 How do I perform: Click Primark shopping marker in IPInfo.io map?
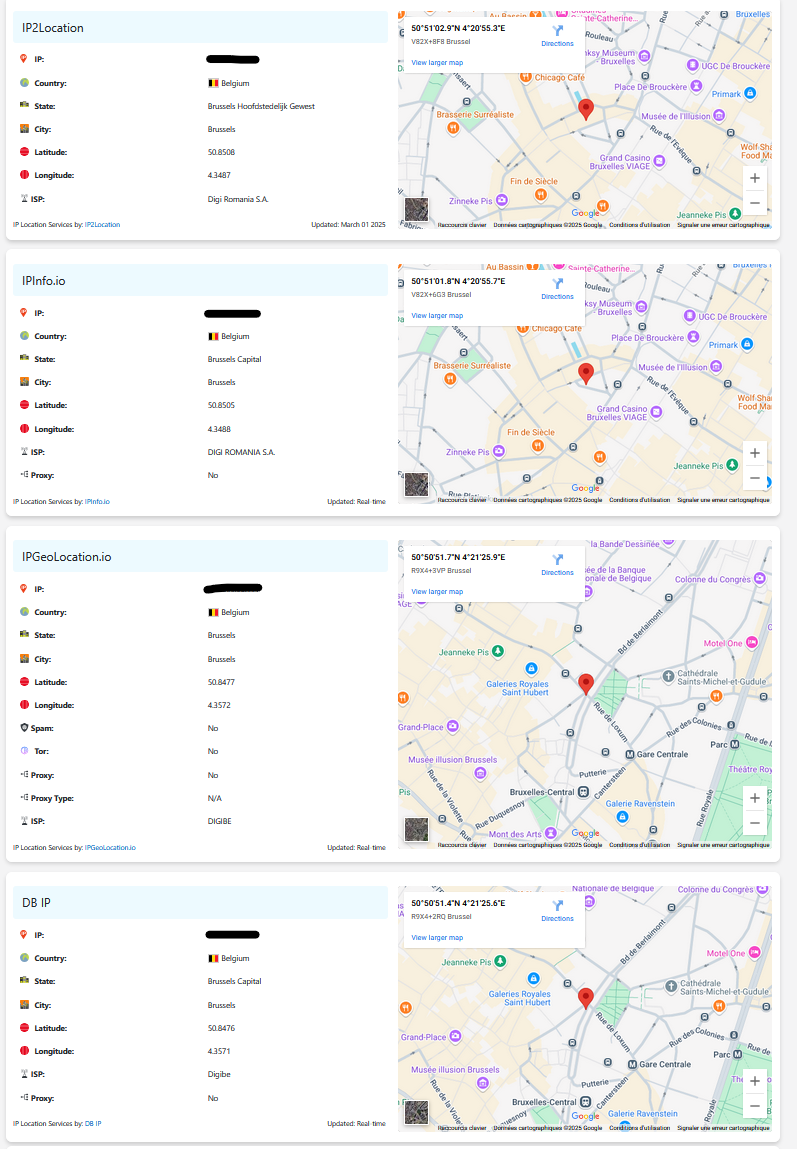click(747, 344)
